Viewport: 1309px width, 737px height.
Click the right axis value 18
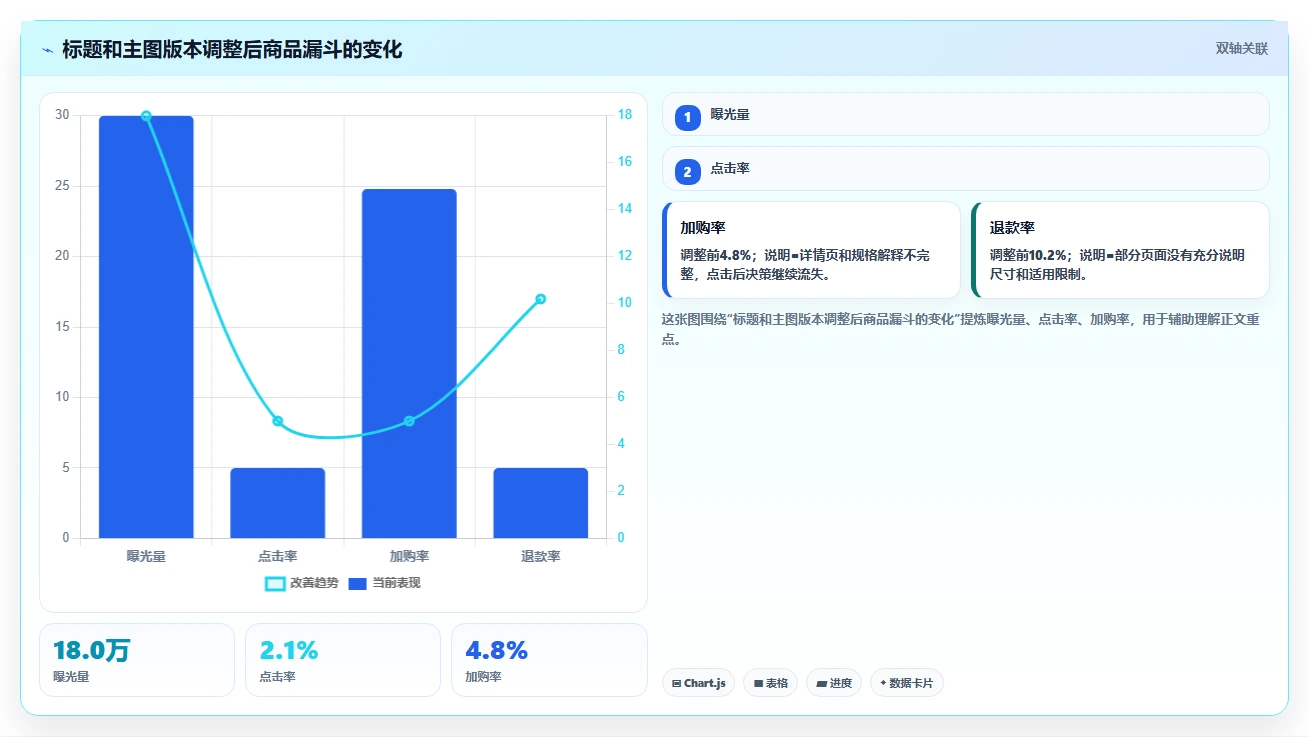click(x=625, y=115)
